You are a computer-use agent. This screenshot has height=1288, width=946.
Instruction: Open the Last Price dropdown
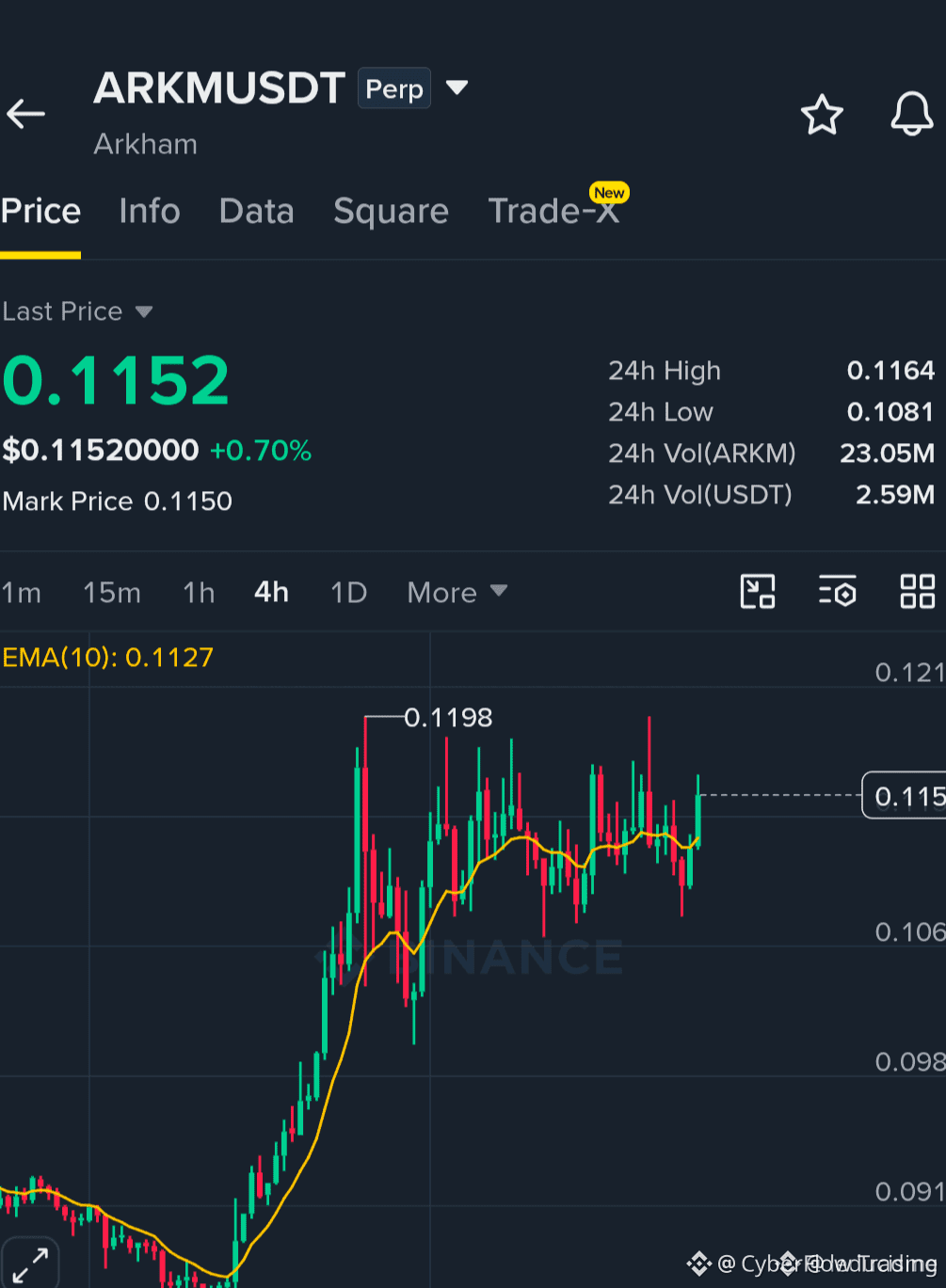(77, 311)
